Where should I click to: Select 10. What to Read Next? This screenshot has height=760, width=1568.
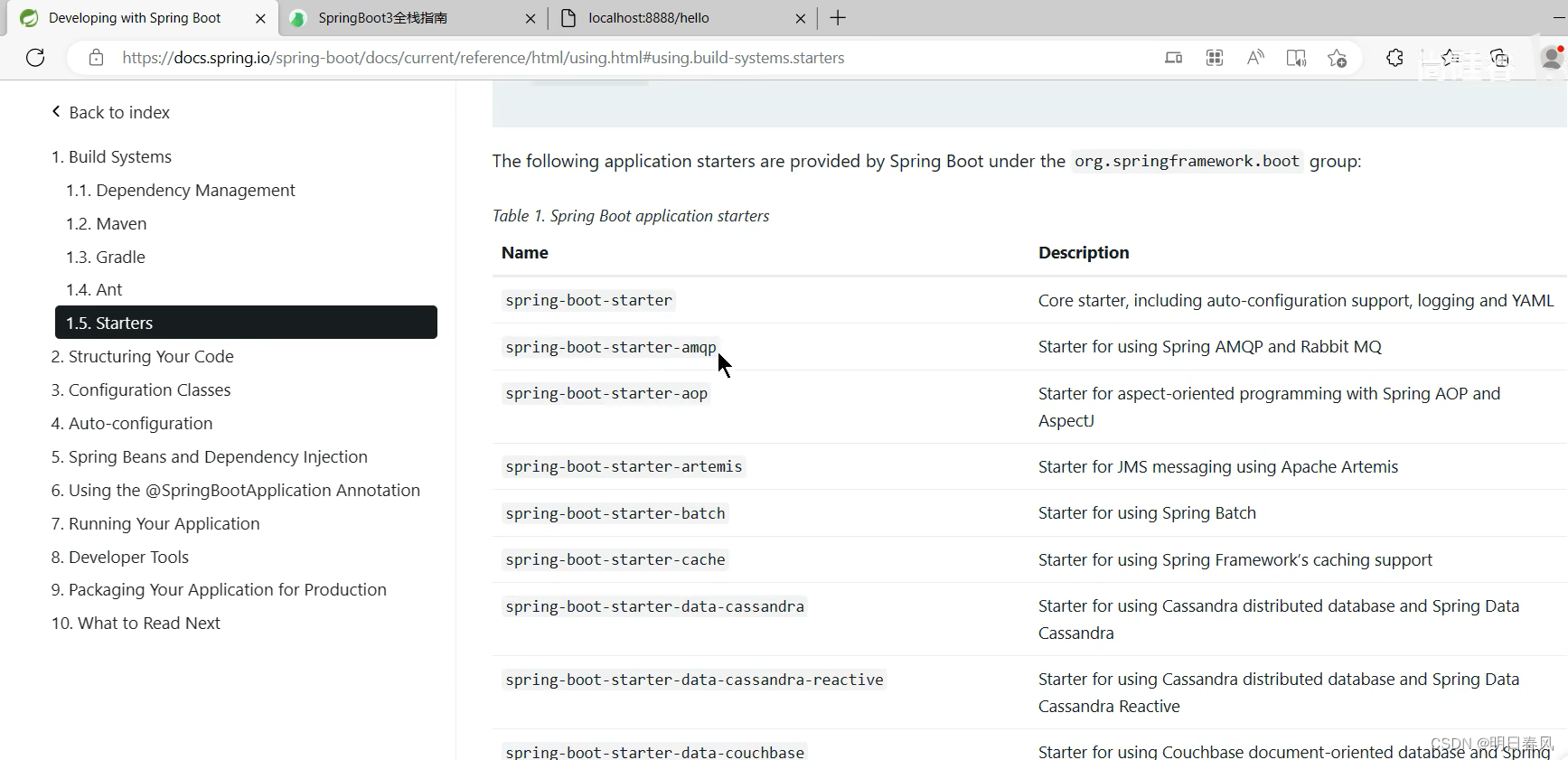[136, 623]
